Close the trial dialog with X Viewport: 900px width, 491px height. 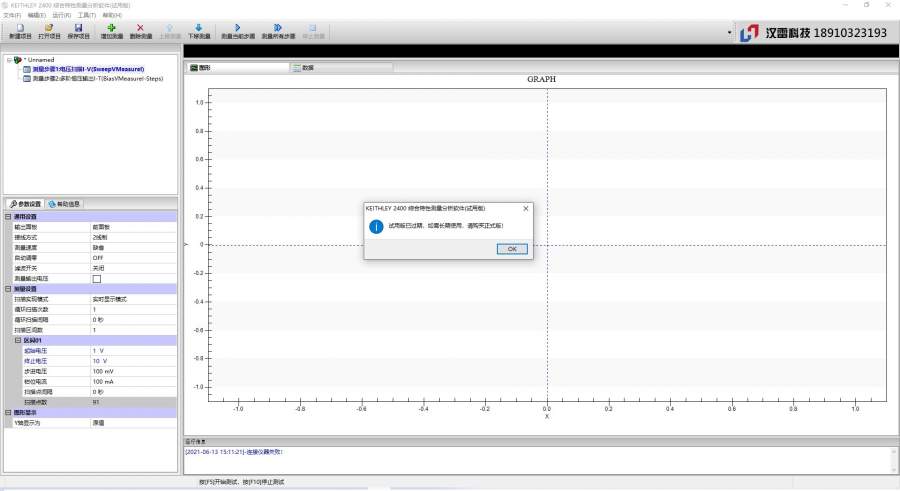coord(525,208)
